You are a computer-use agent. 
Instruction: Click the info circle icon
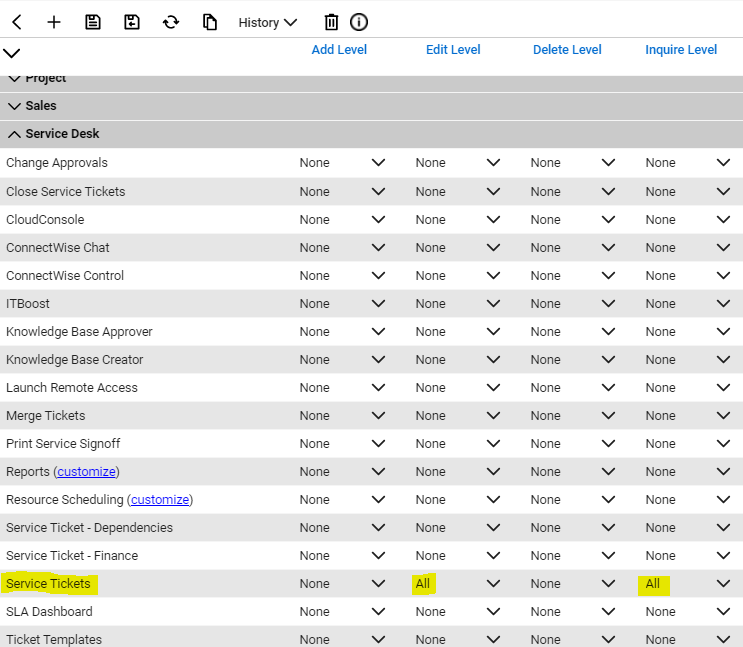(359, 22)
